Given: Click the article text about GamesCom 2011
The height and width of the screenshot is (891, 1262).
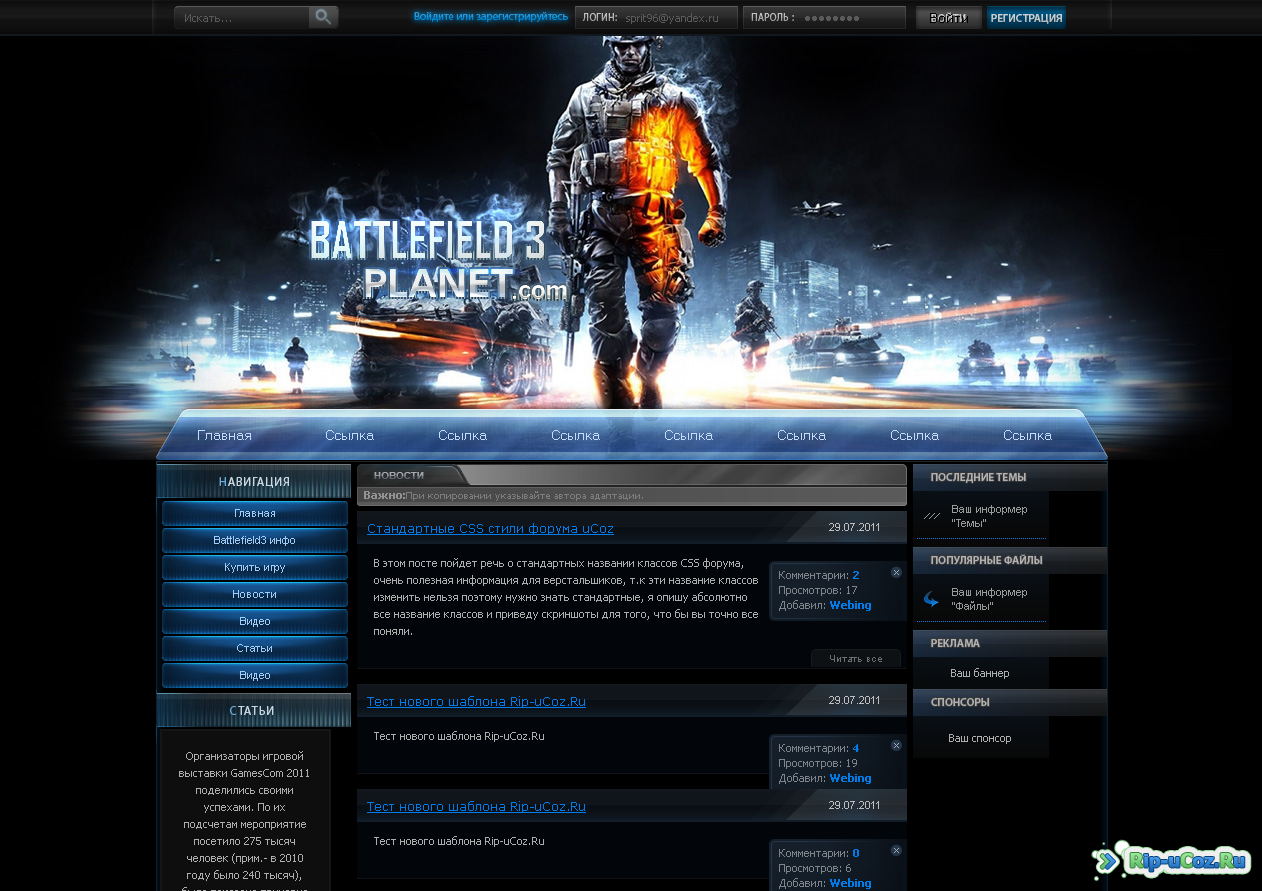Looking at the screenshot, I should [245, 820].
